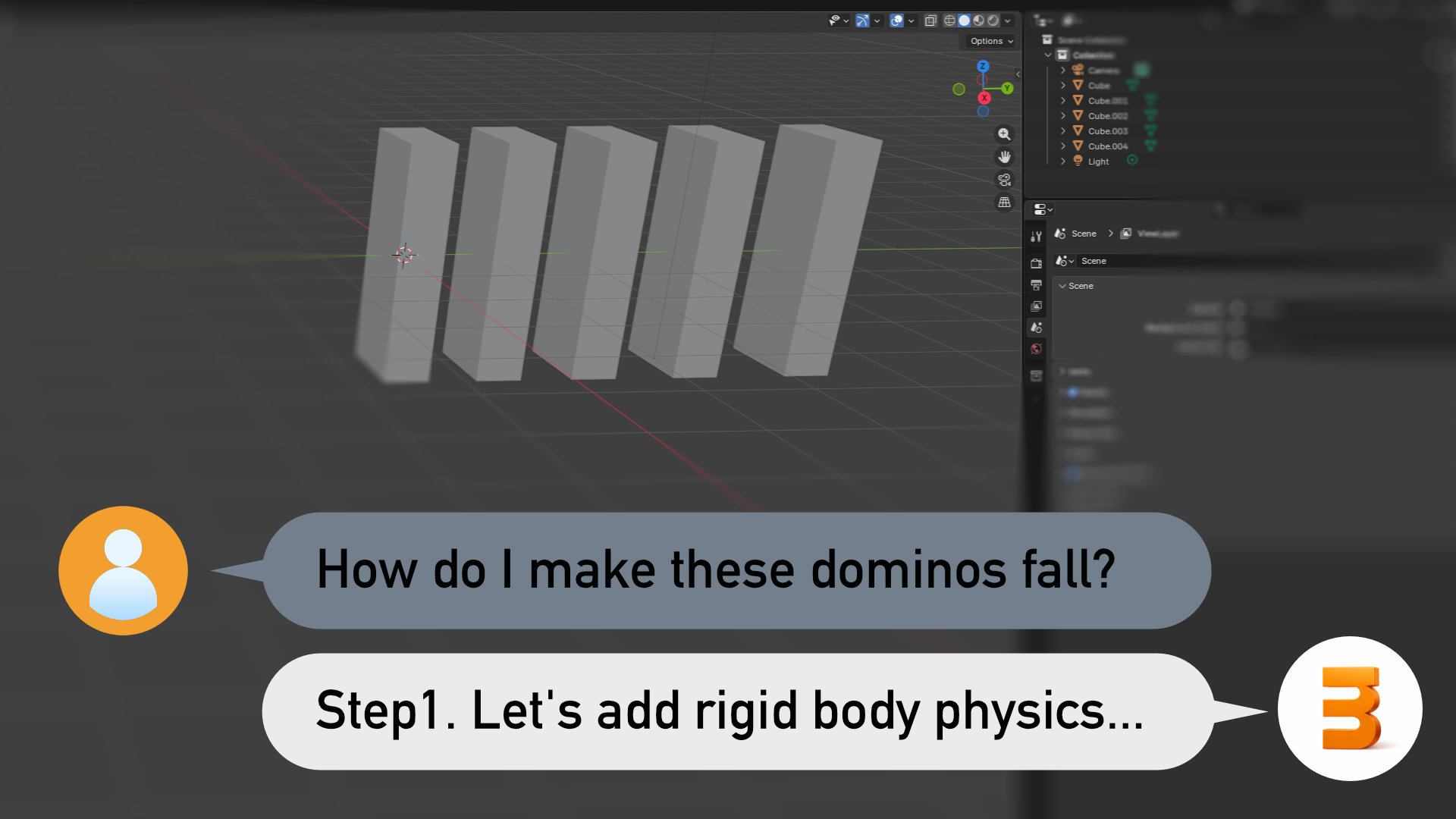Screen dimensions: 1456x819
Task: Toggle X-Ray mode in viewport header
Action: coord(931,20)
